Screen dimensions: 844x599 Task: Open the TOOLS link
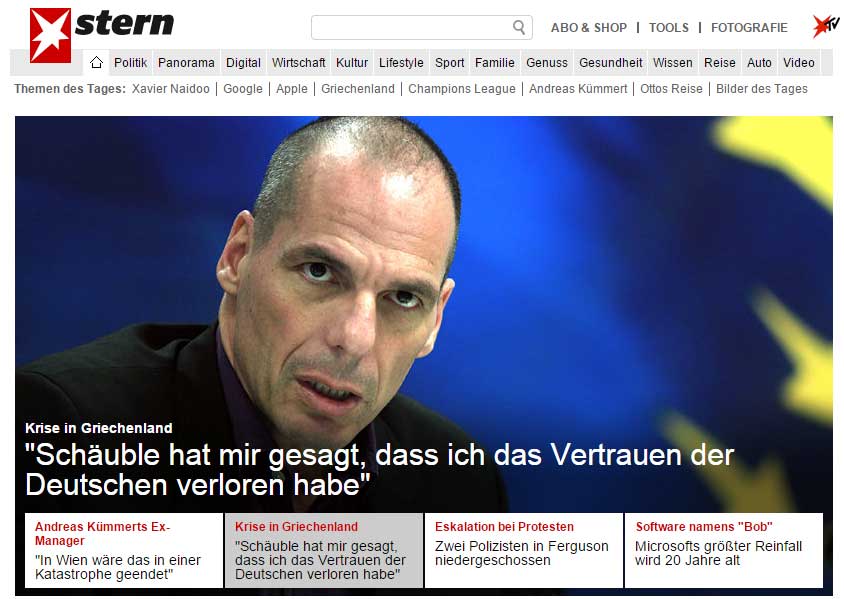(x=669, y=27)
